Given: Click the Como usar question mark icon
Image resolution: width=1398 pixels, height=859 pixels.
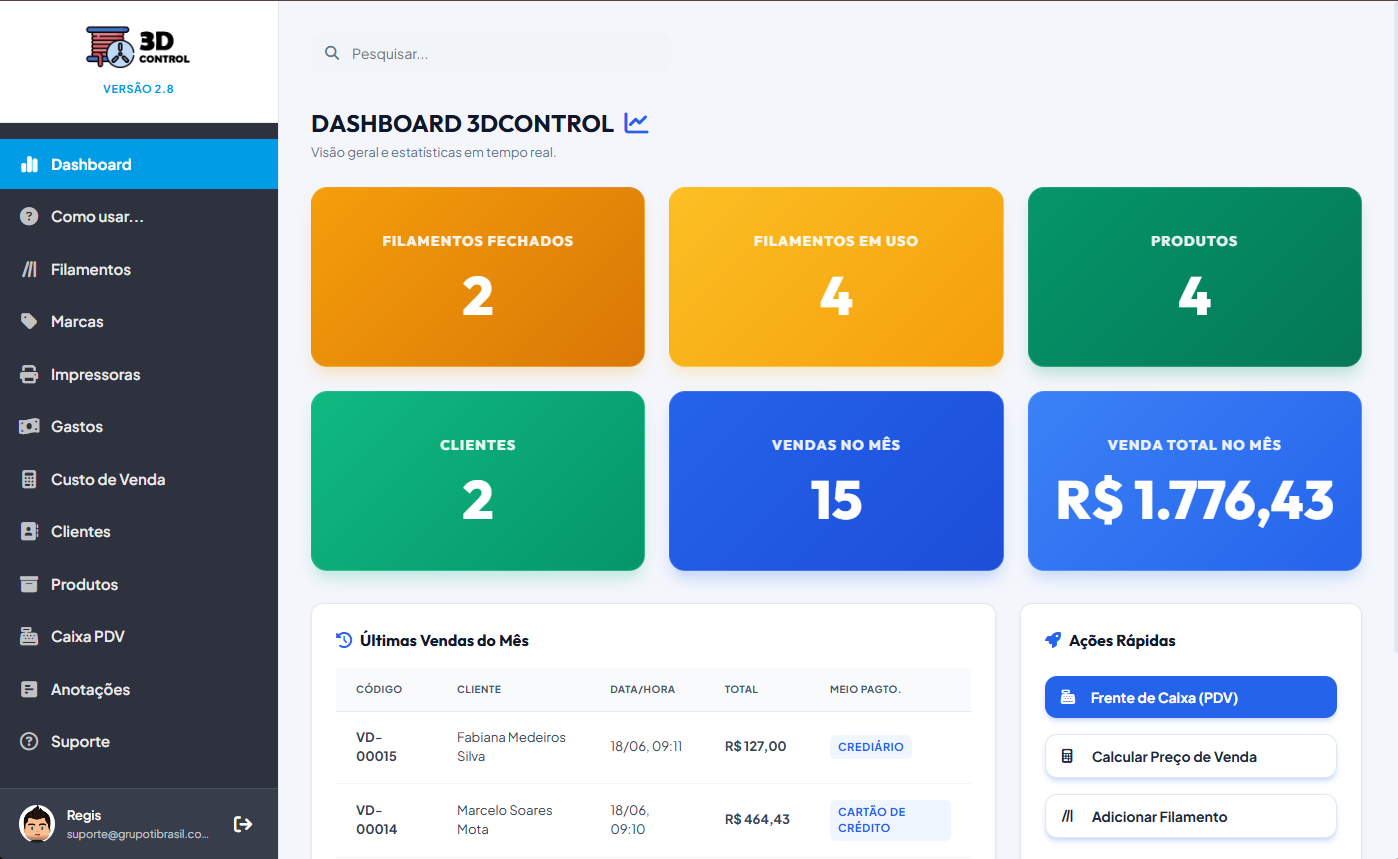Looking at the screenshot, I should coord(29,217).
